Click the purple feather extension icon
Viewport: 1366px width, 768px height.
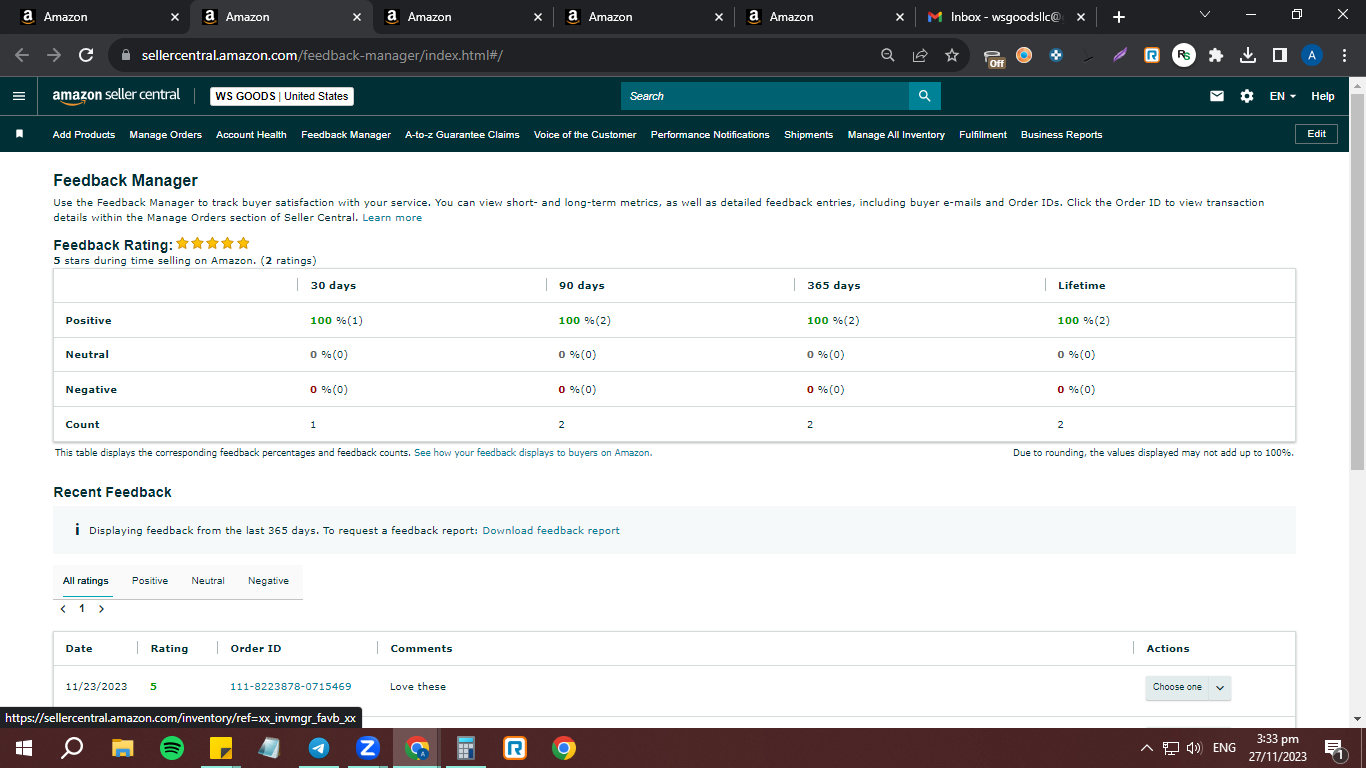point(1120,56)
